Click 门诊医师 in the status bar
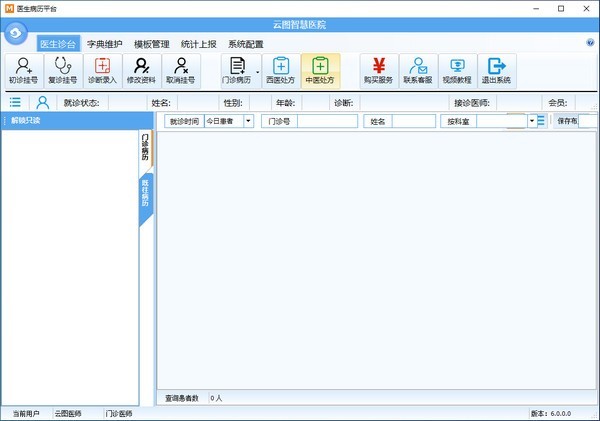The height and width of the screenshot is (421, 600). coord(119,414)
